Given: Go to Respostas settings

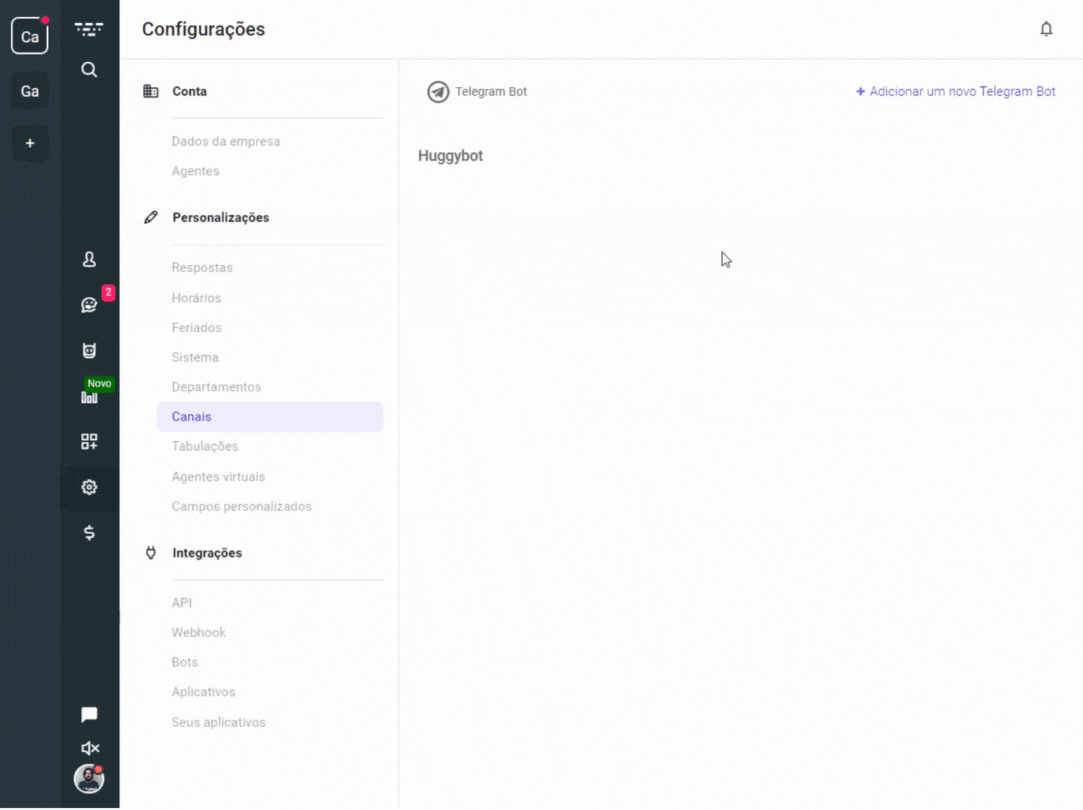Looking at the screenshot, I should [202, 268].
